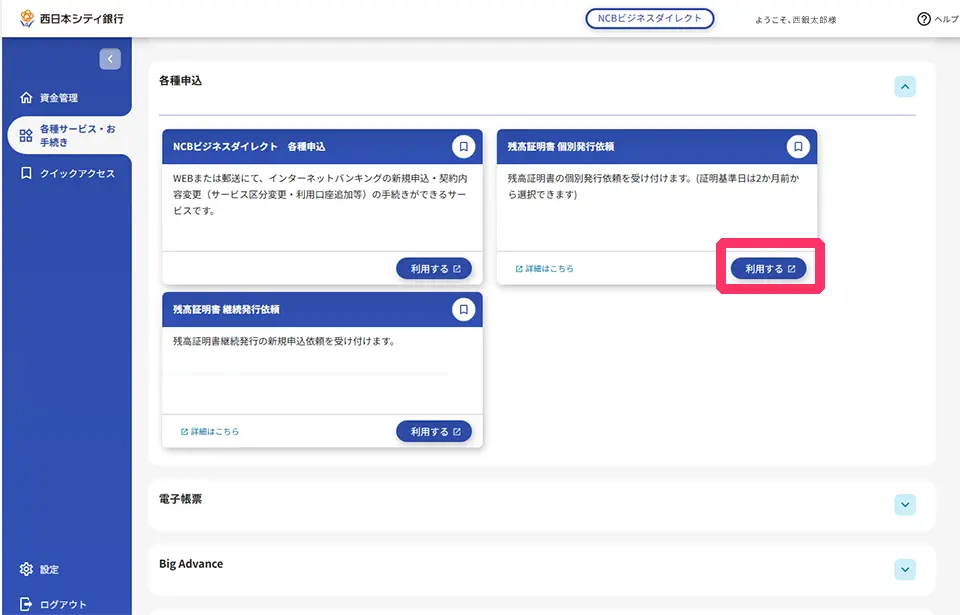This screenshot has width=960, height=615.
Task: Click the Big Advance heading text
Action: coord(191,564)
